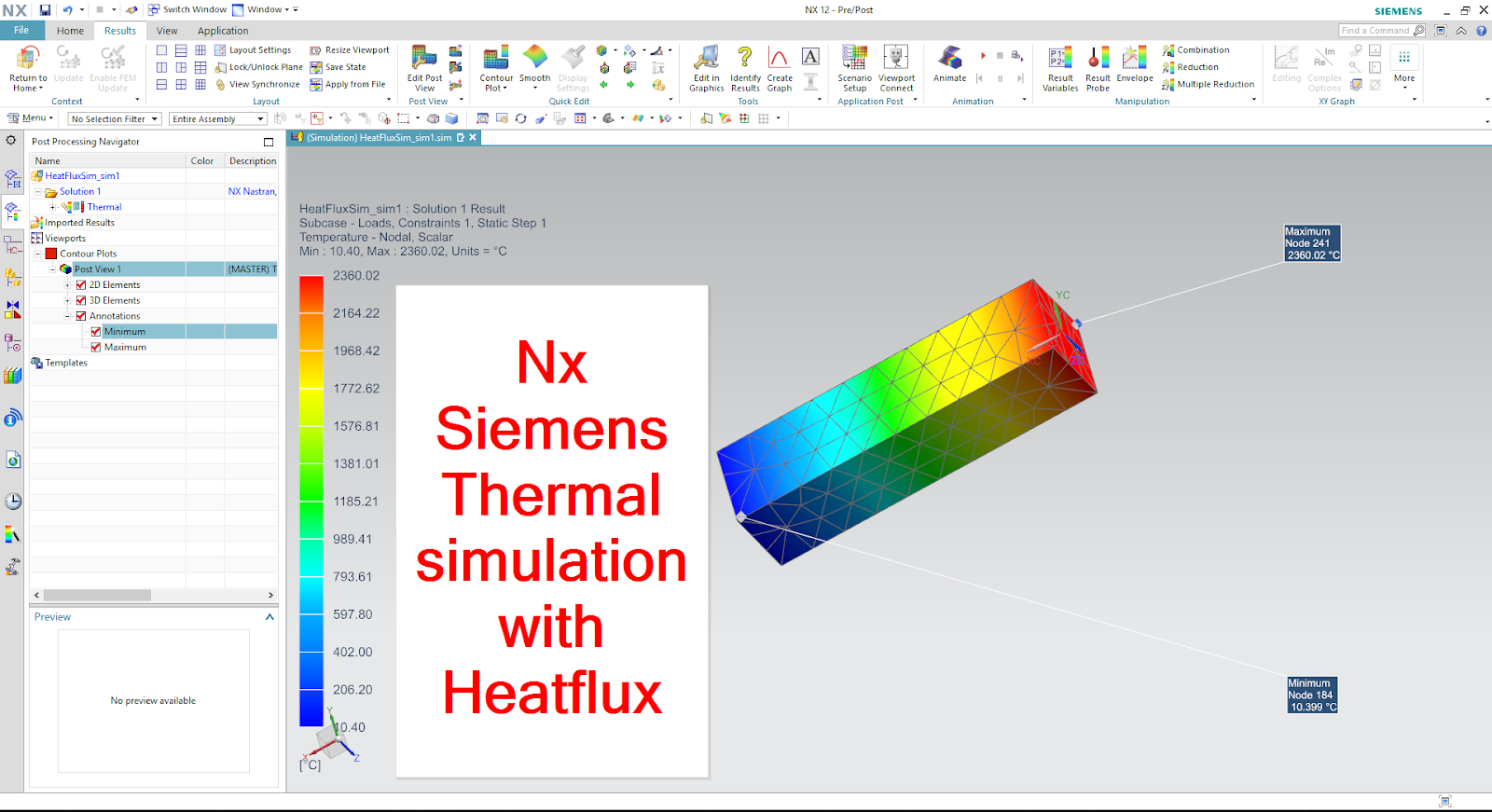Click Save State
The height and width of the screenshot is (812, 1492).
pos(338,67)
